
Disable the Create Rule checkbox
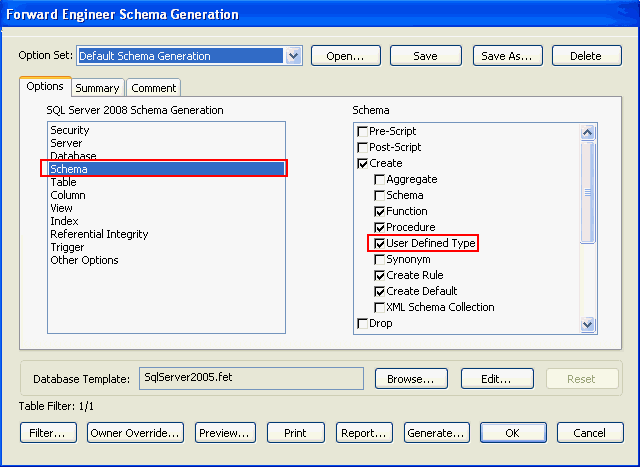[x=380, y=275]
